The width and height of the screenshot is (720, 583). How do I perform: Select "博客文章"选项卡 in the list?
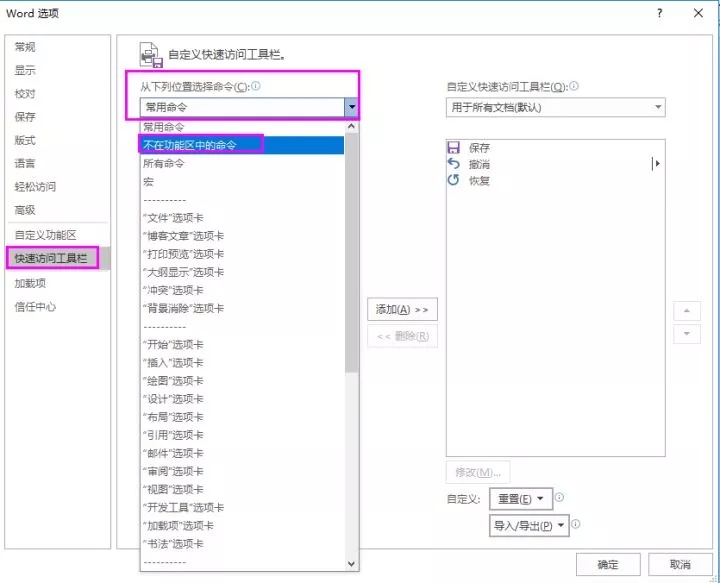[x=242, y=236]
